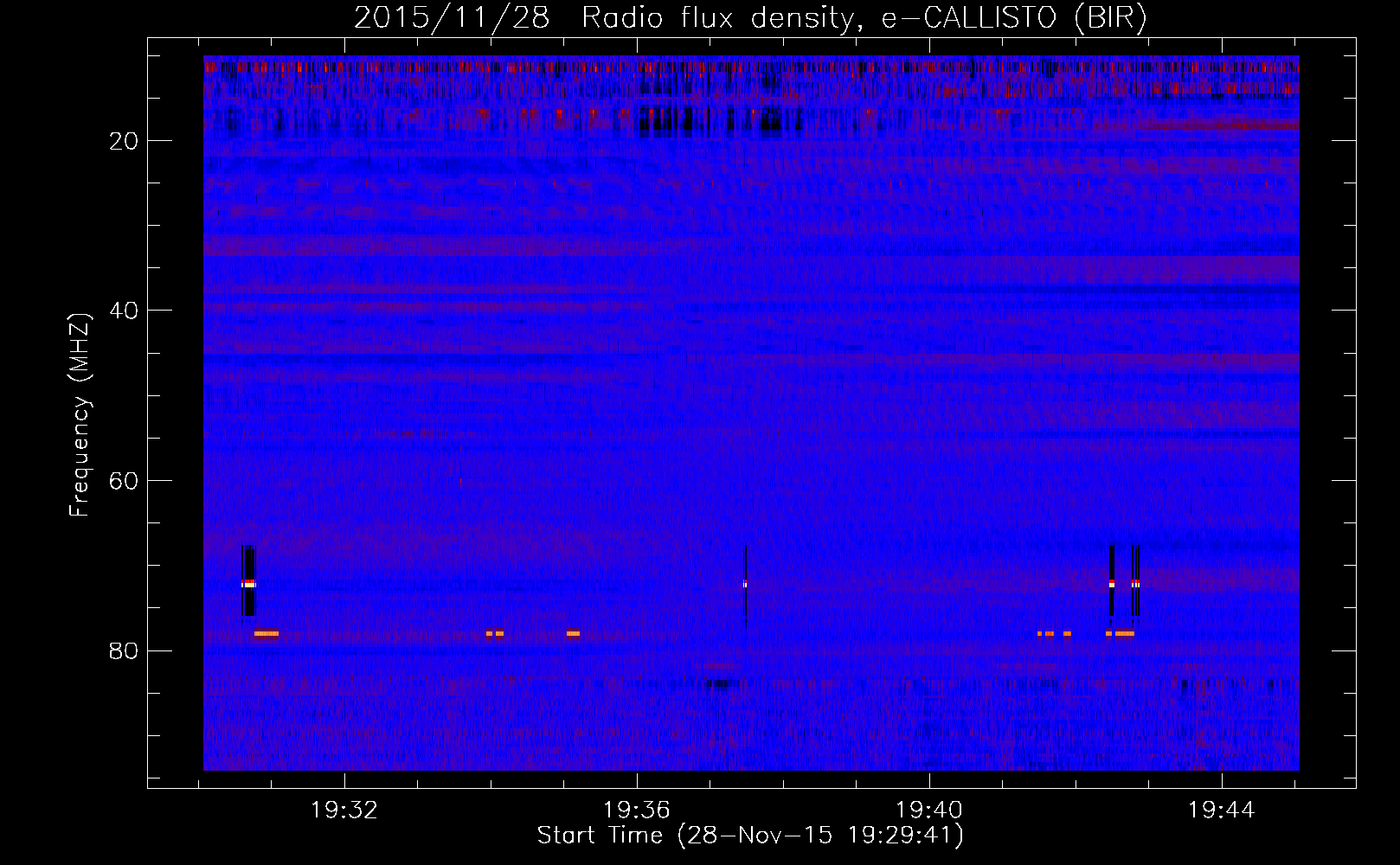Click the 60 MHz frequency label
The image size is (1400, 865).
click(124, 481)
